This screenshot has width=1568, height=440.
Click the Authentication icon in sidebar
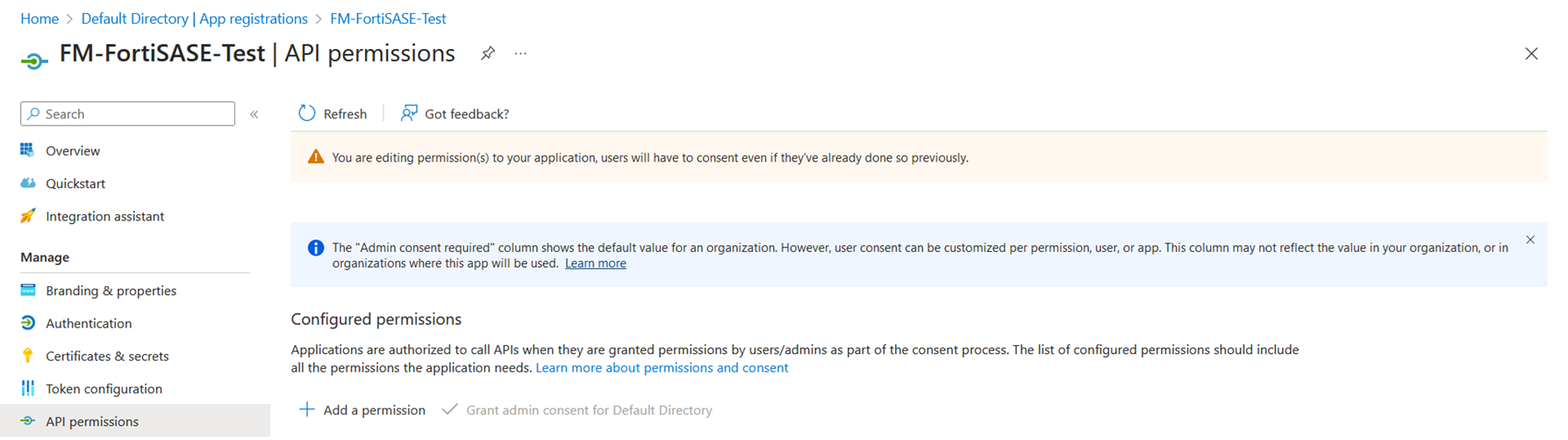coord(28,323)
